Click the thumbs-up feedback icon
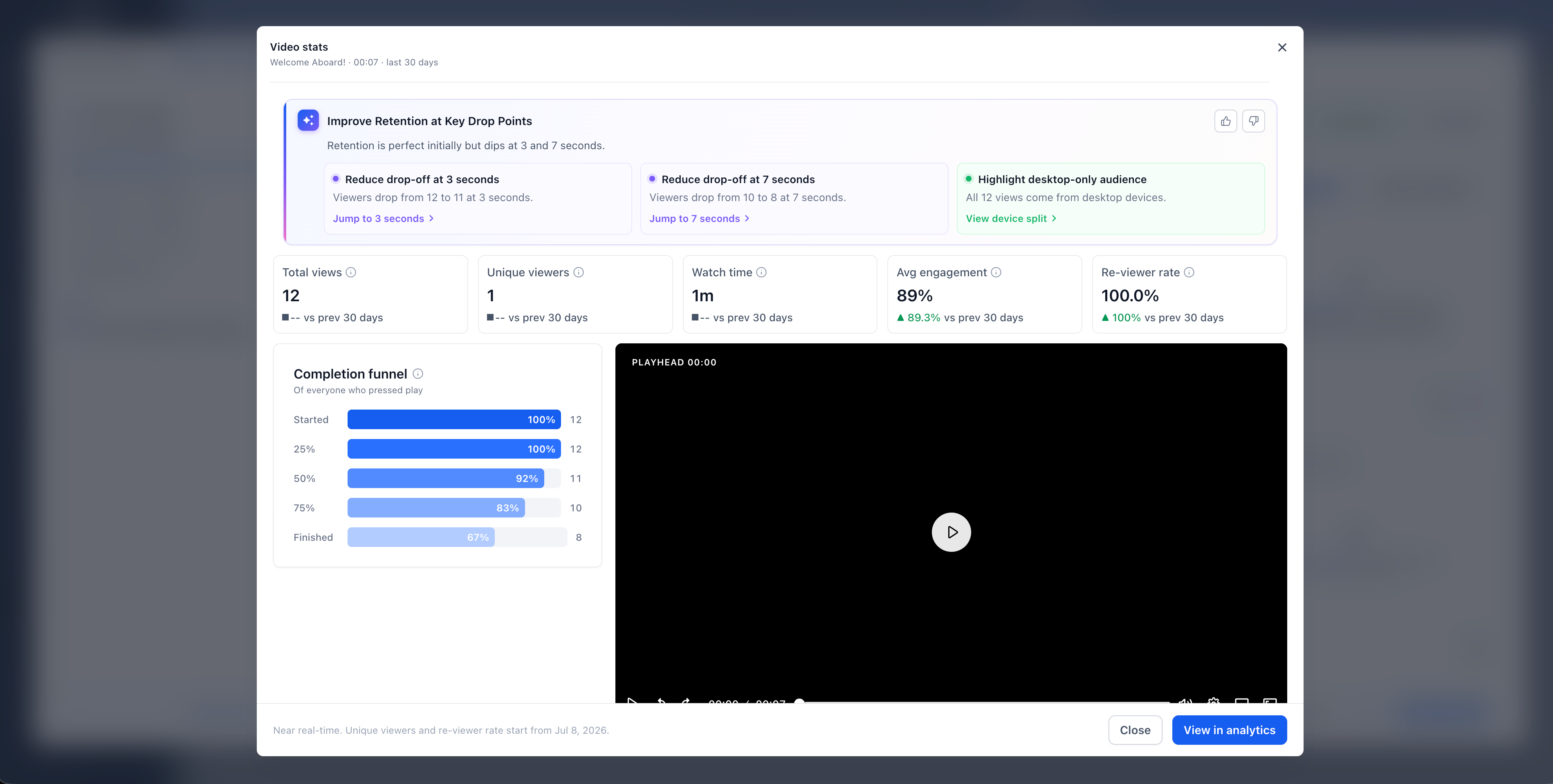1553x784 pixels. pyautogui.click(x=1225, y=121)
